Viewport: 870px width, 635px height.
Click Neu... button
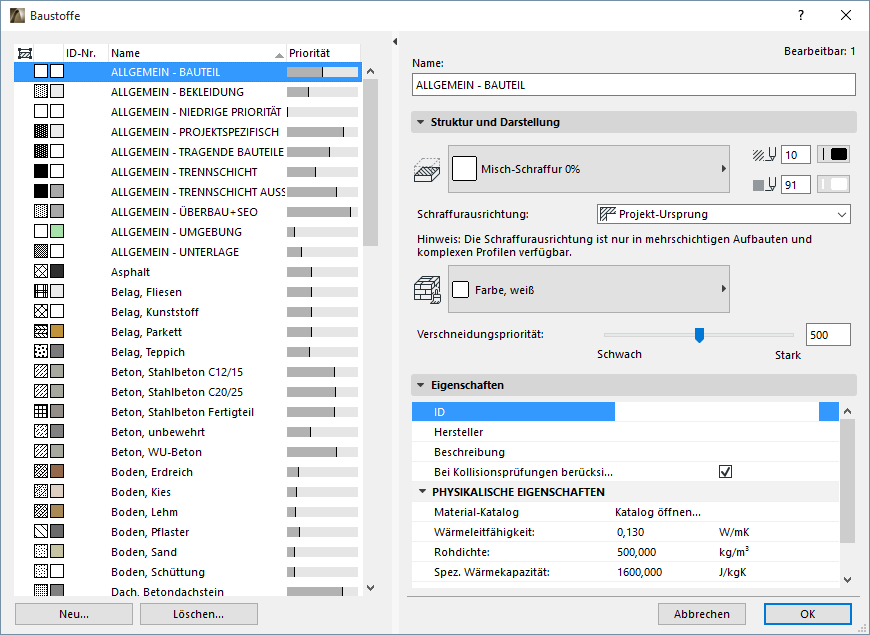(74, 614)
